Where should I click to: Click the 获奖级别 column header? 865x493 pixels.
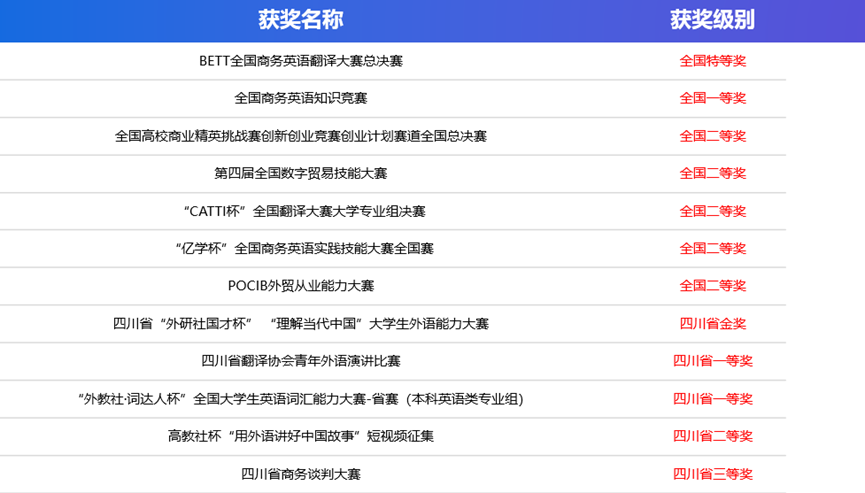[x=712, y=20]
